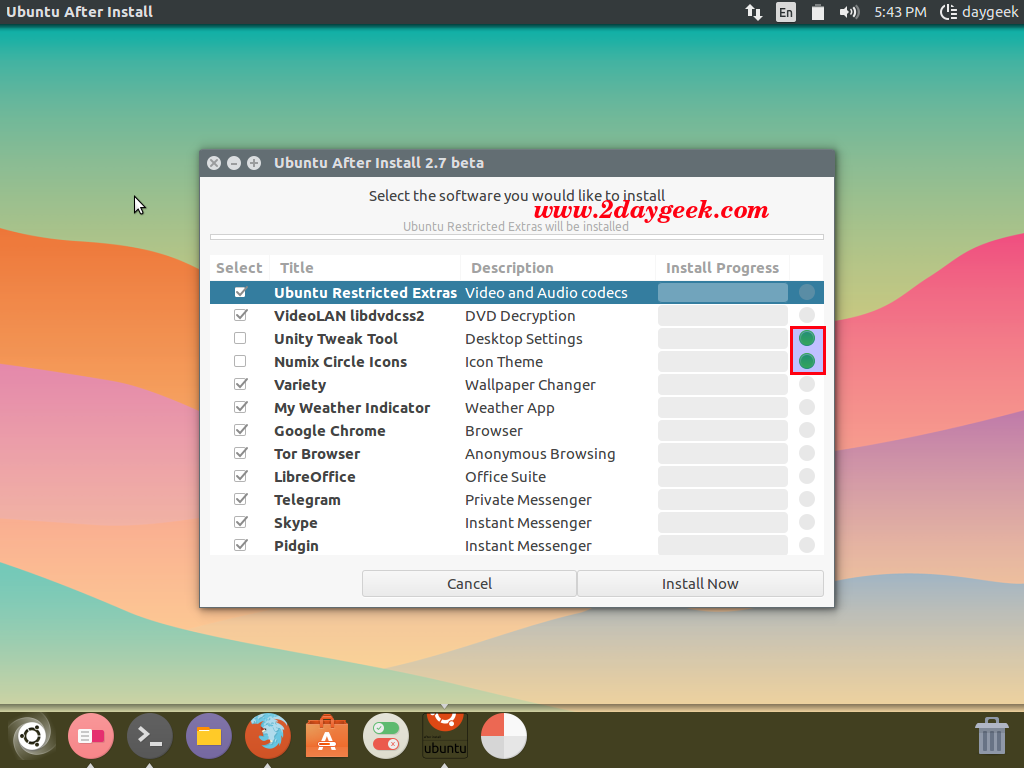Open the disk usage pie chart dock icon

pyautogui.click(x=504, y=736)
